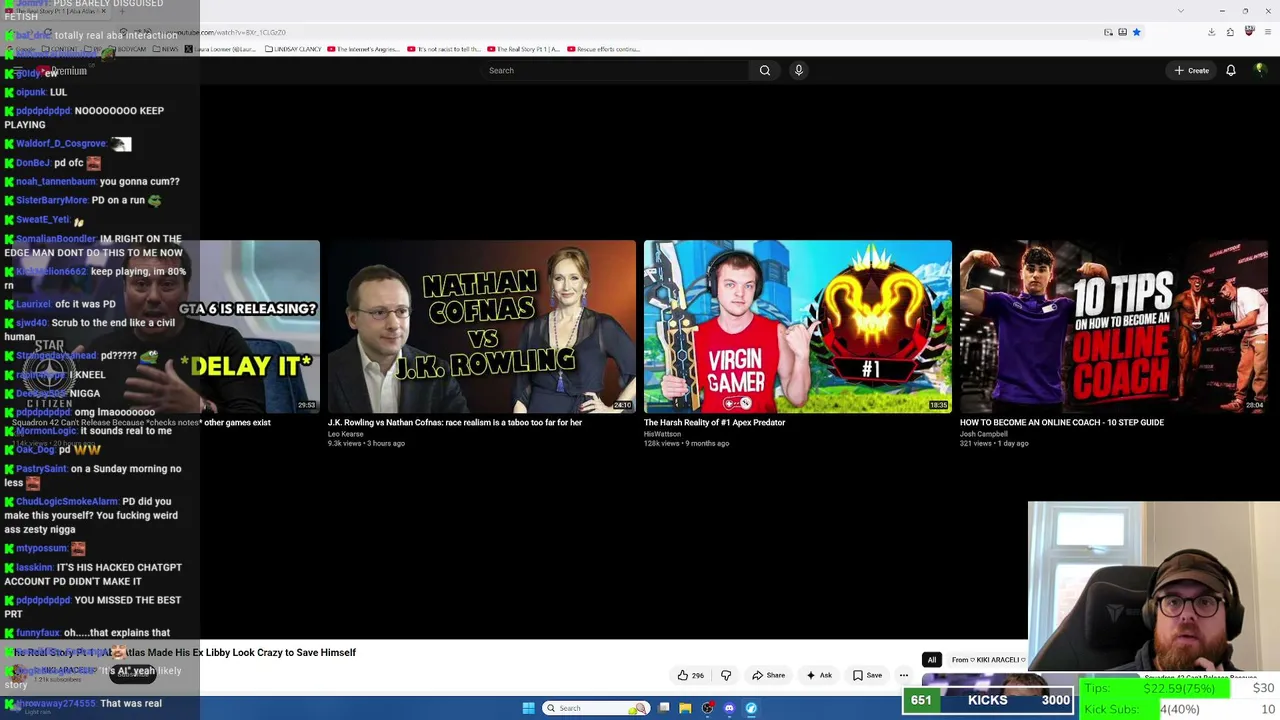Open the Virgin Gamer Apex Predator thumbnail
The image size is (1280, 720).
(797, 326)
